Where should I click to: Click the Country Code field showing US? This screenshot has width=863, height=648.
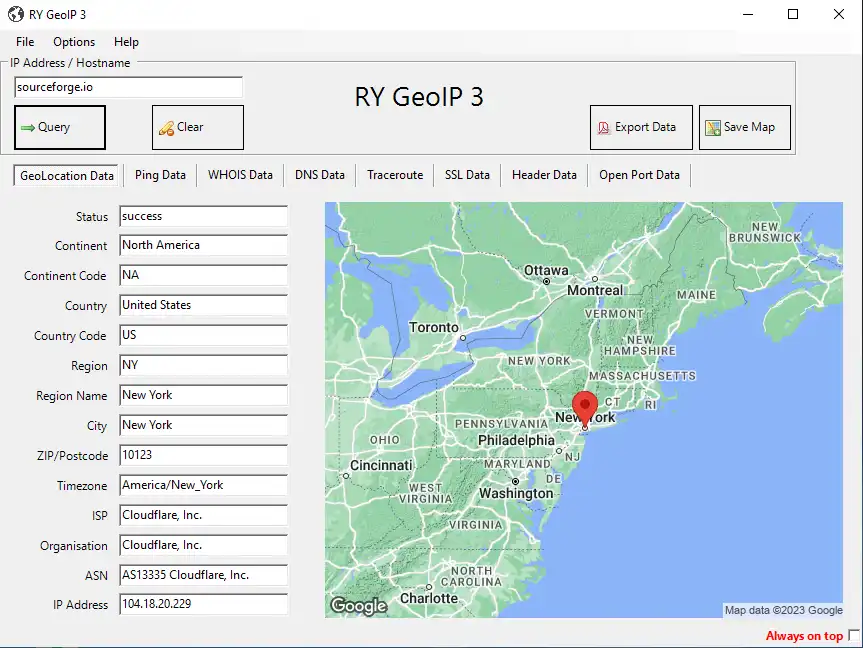pyautogui.click(x=203, y=335)
